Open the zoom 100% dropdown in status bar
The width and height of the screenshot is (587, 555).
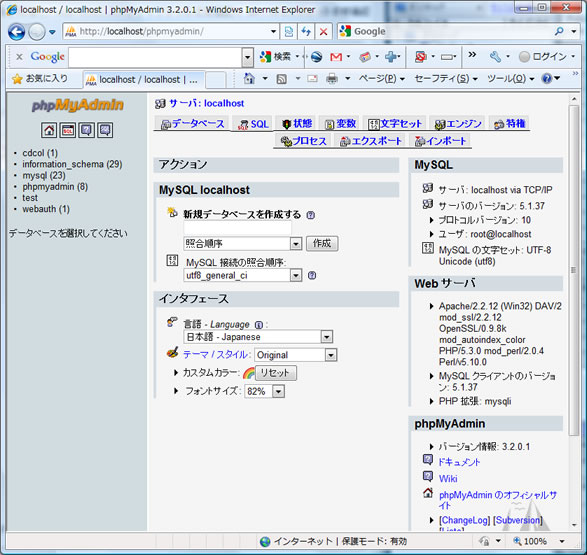tap(562, 541)
